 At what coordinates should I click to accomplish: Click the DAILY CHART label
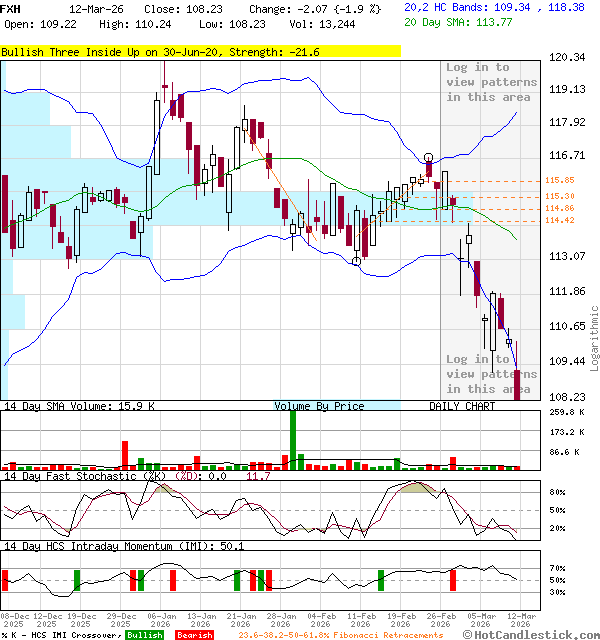click(462, 406)
